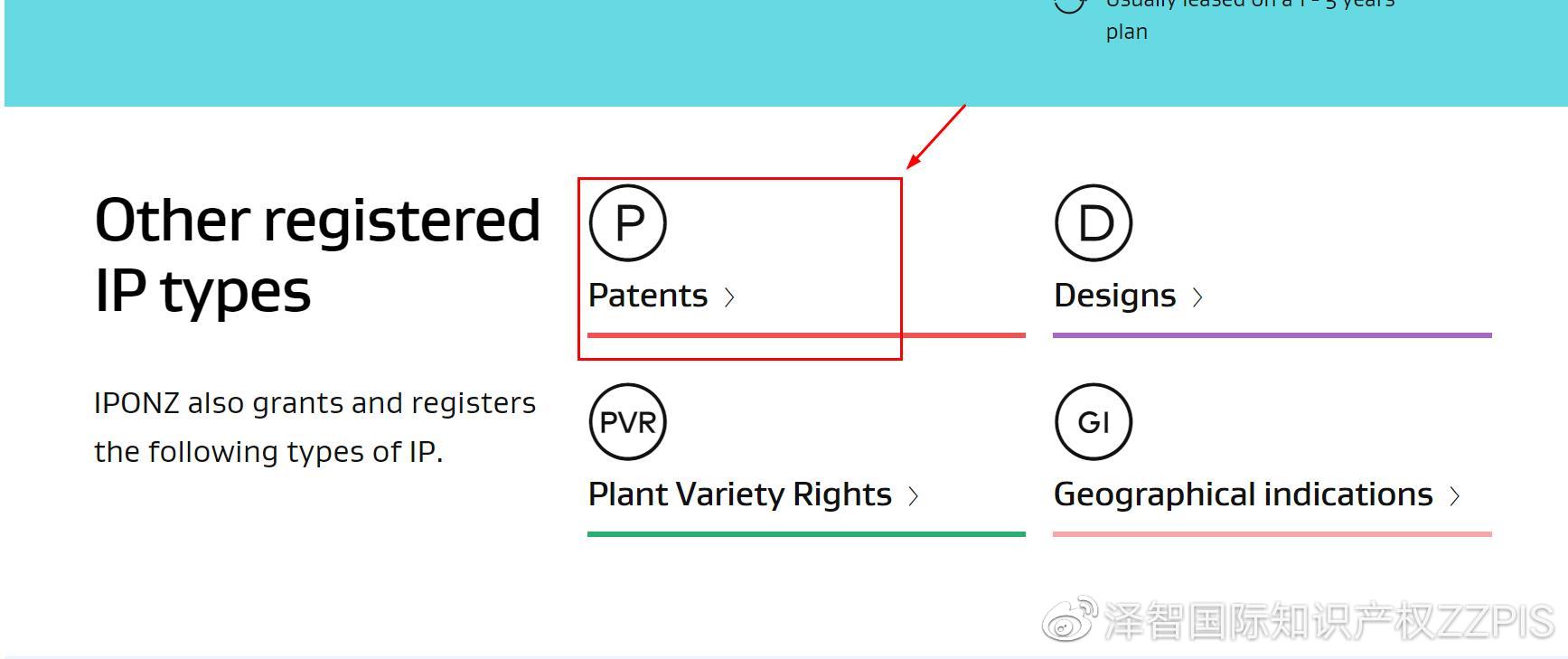Click the circled PVR icon

coord(628,421)
